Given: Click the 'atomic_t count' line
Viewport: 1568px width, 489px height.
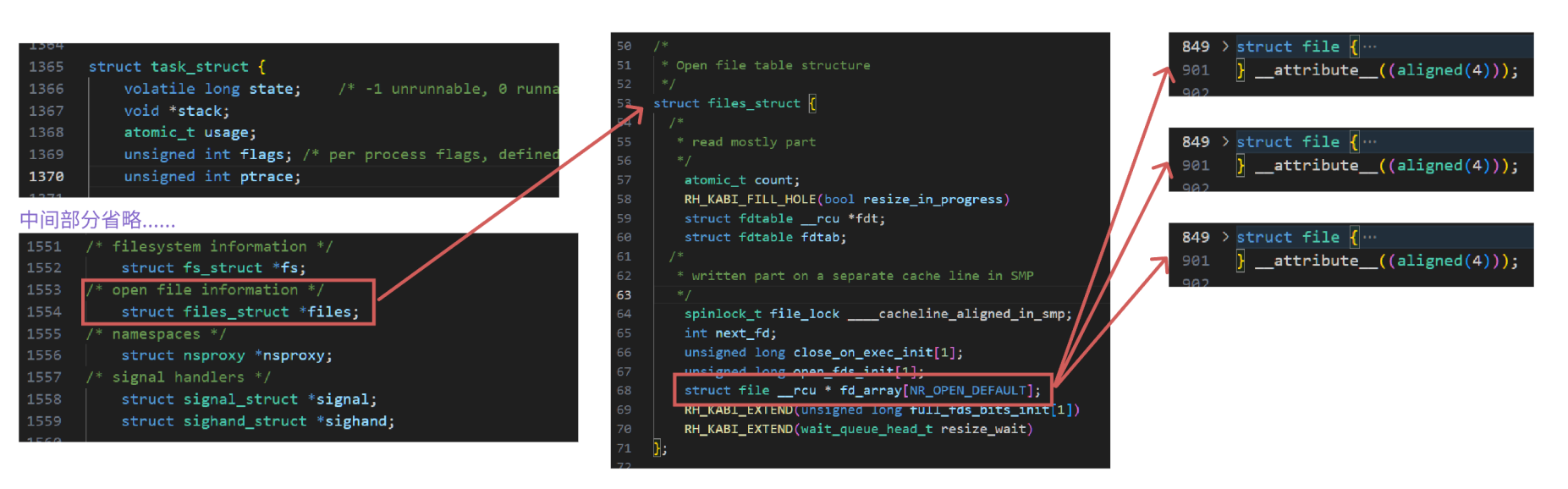Looking at the screenshot, I should 741,180.
